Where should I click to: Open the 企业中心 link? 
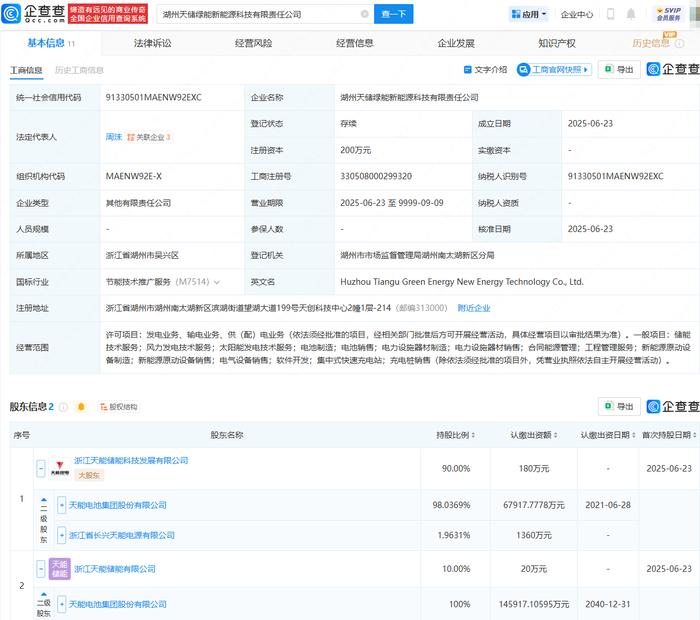pos(577,14)
